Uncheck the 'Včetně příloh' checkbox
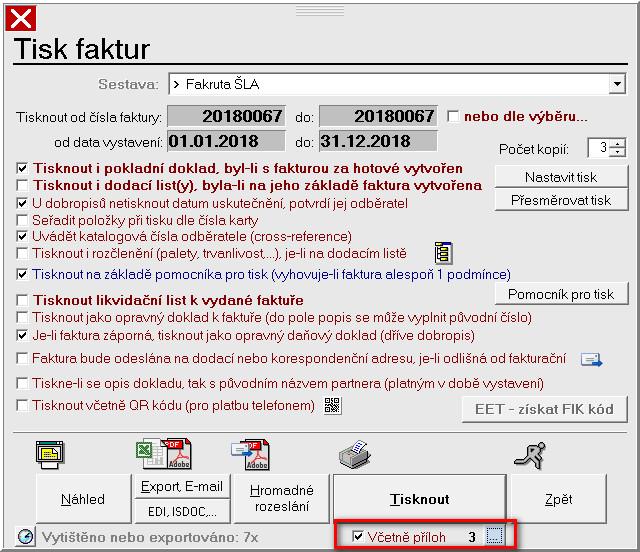This screenshot has width=640, height=552. [x=358, y=536]
